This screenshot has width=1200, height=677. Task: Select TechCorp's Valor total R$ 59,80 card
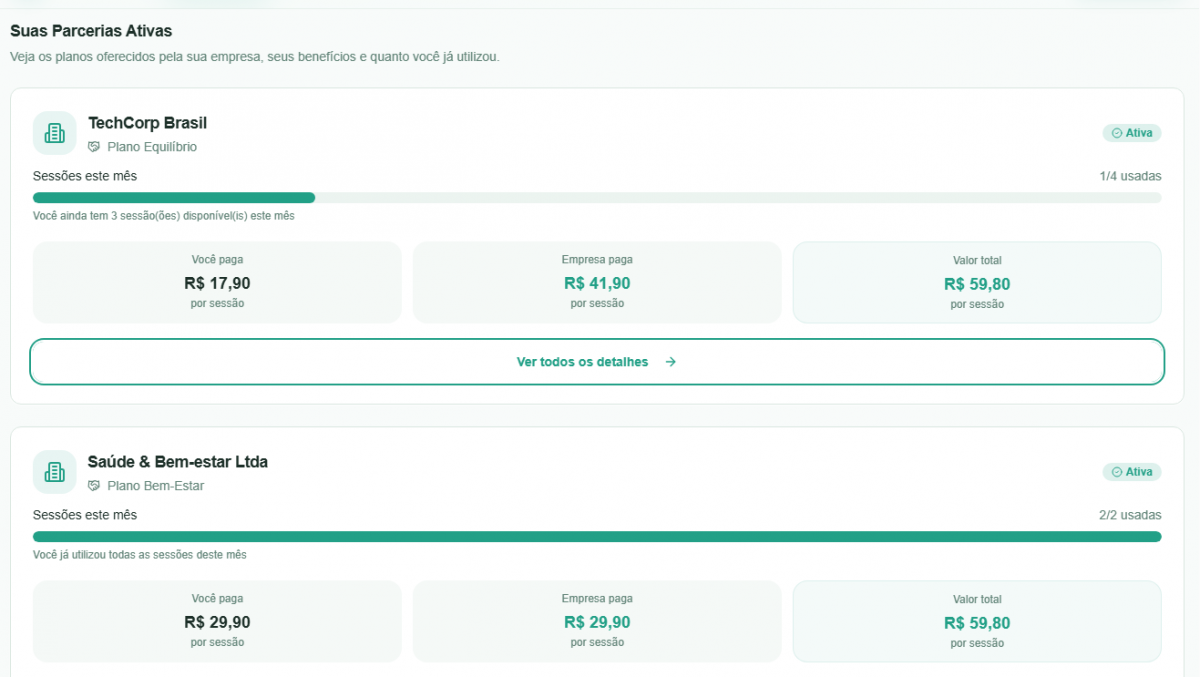coord(977,283)
